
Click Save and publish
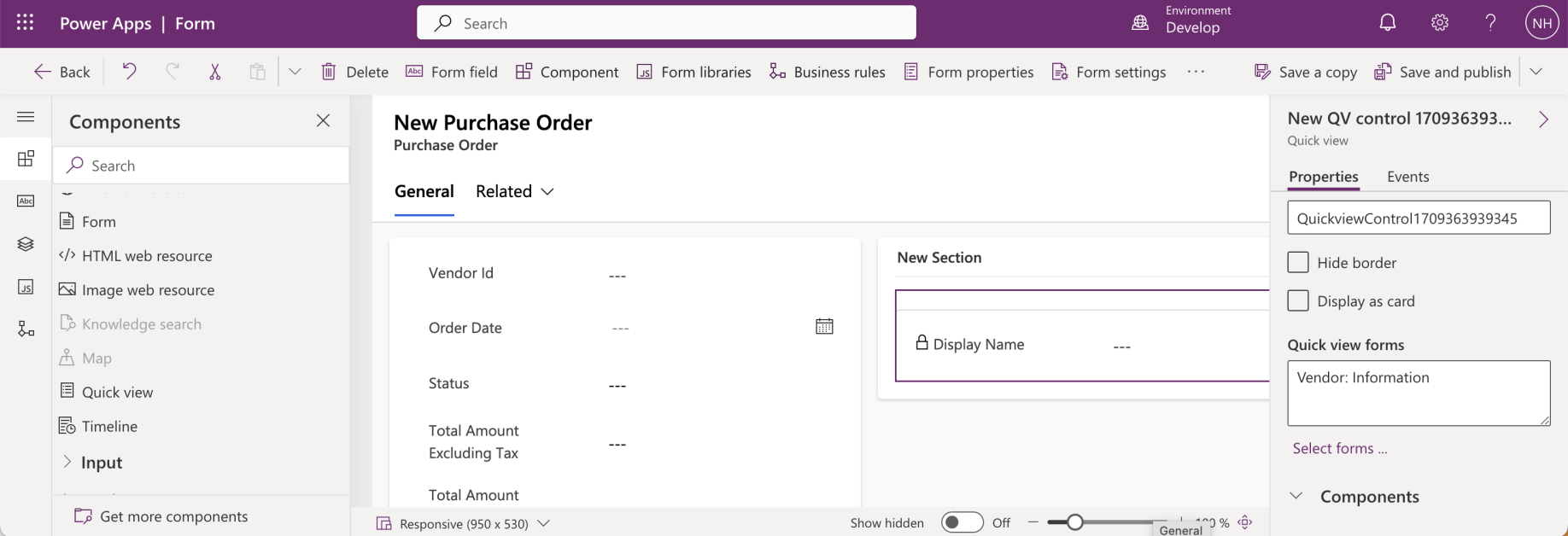click(x=1442, y=72)
